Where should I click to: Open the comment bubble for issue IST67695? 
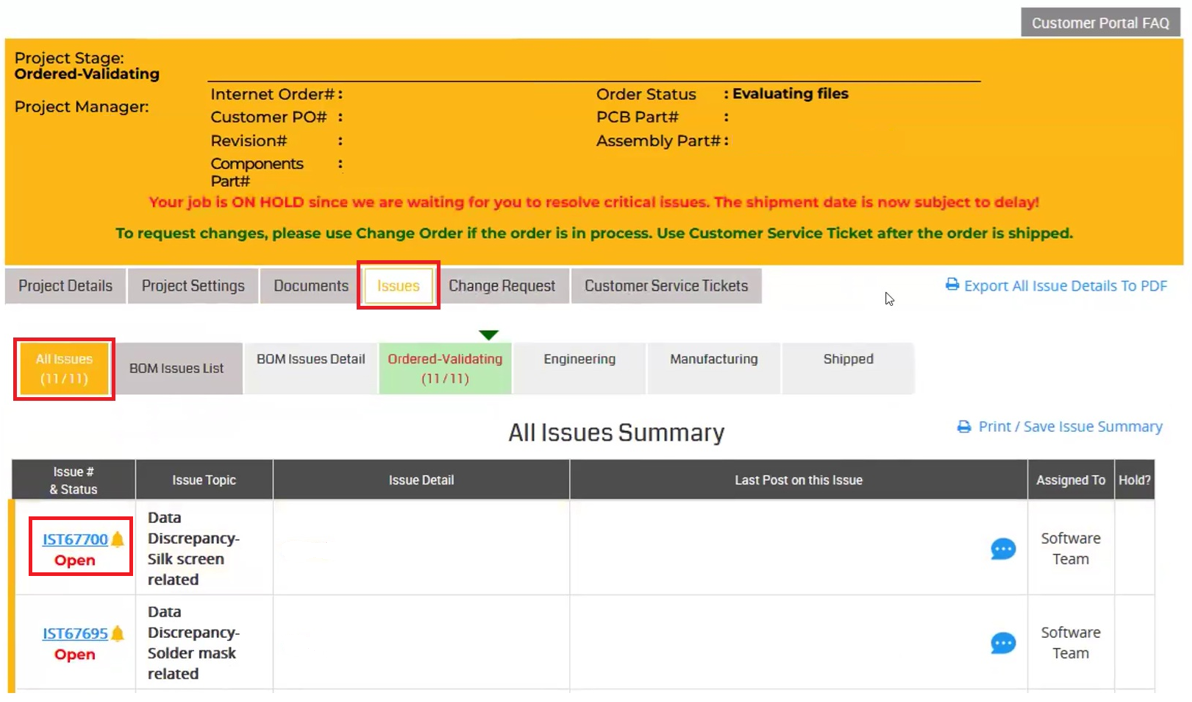click(1003, 643)
